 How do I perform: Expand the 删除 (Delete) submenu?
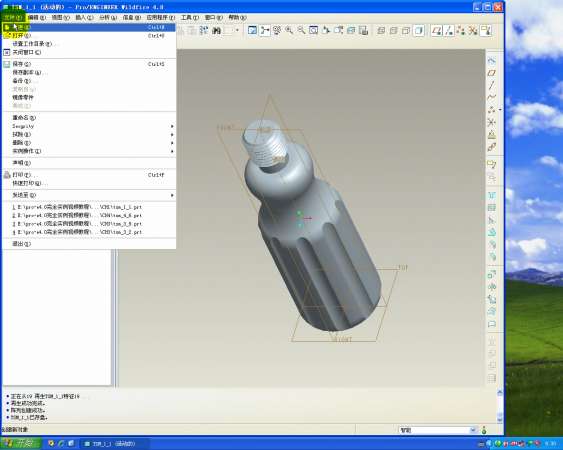(89, 143)
